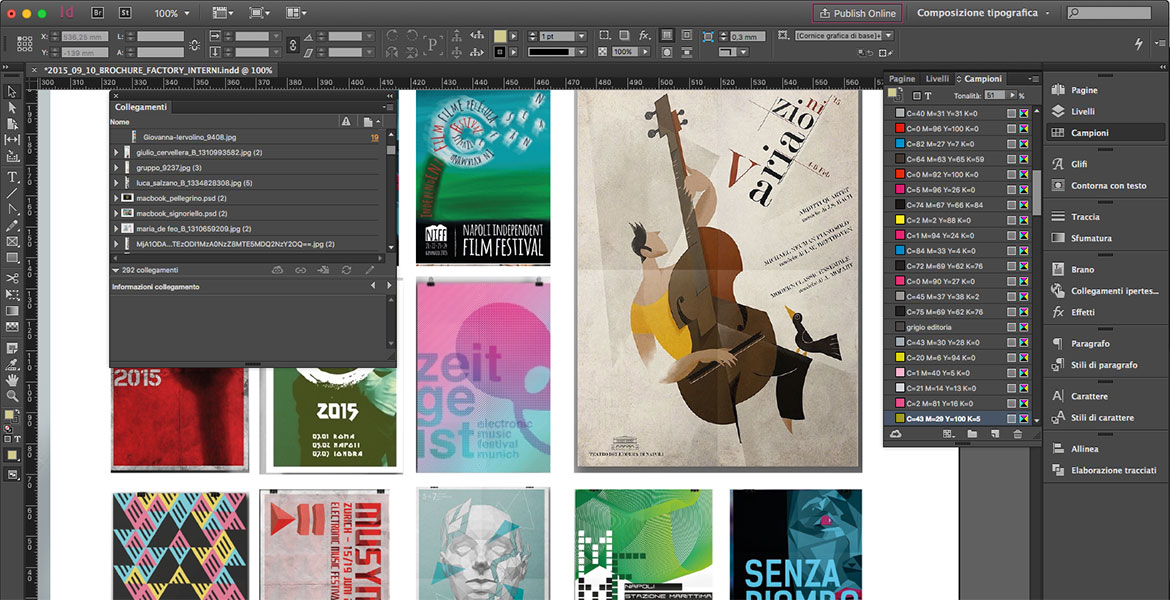Collapse the 292 collegamenti section triangle
The image size is (1170, 600).
coord(116,270)
